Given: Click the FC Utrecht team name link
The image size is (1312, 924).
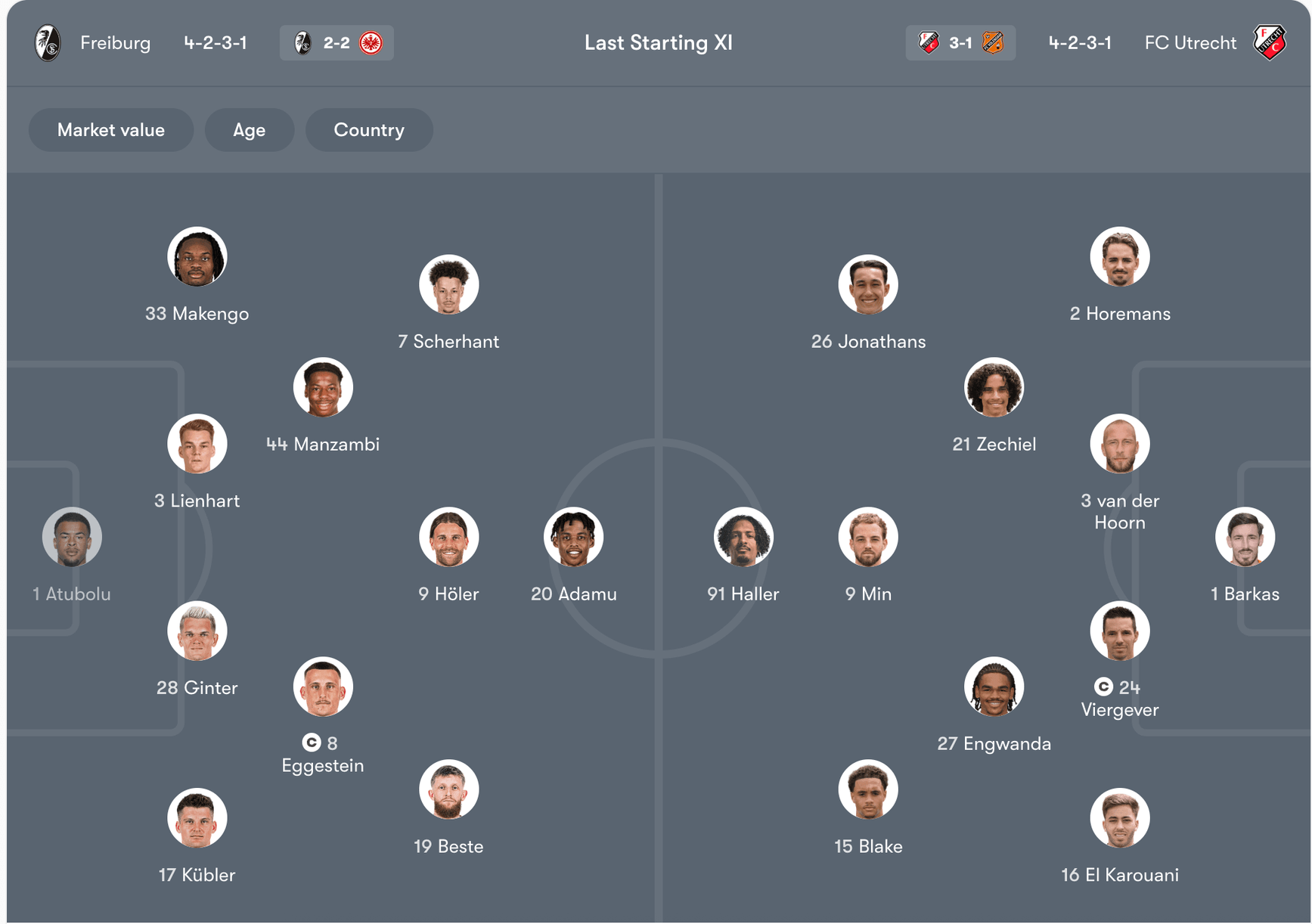Looking at the screenshot, I should tap(1190, 43).
